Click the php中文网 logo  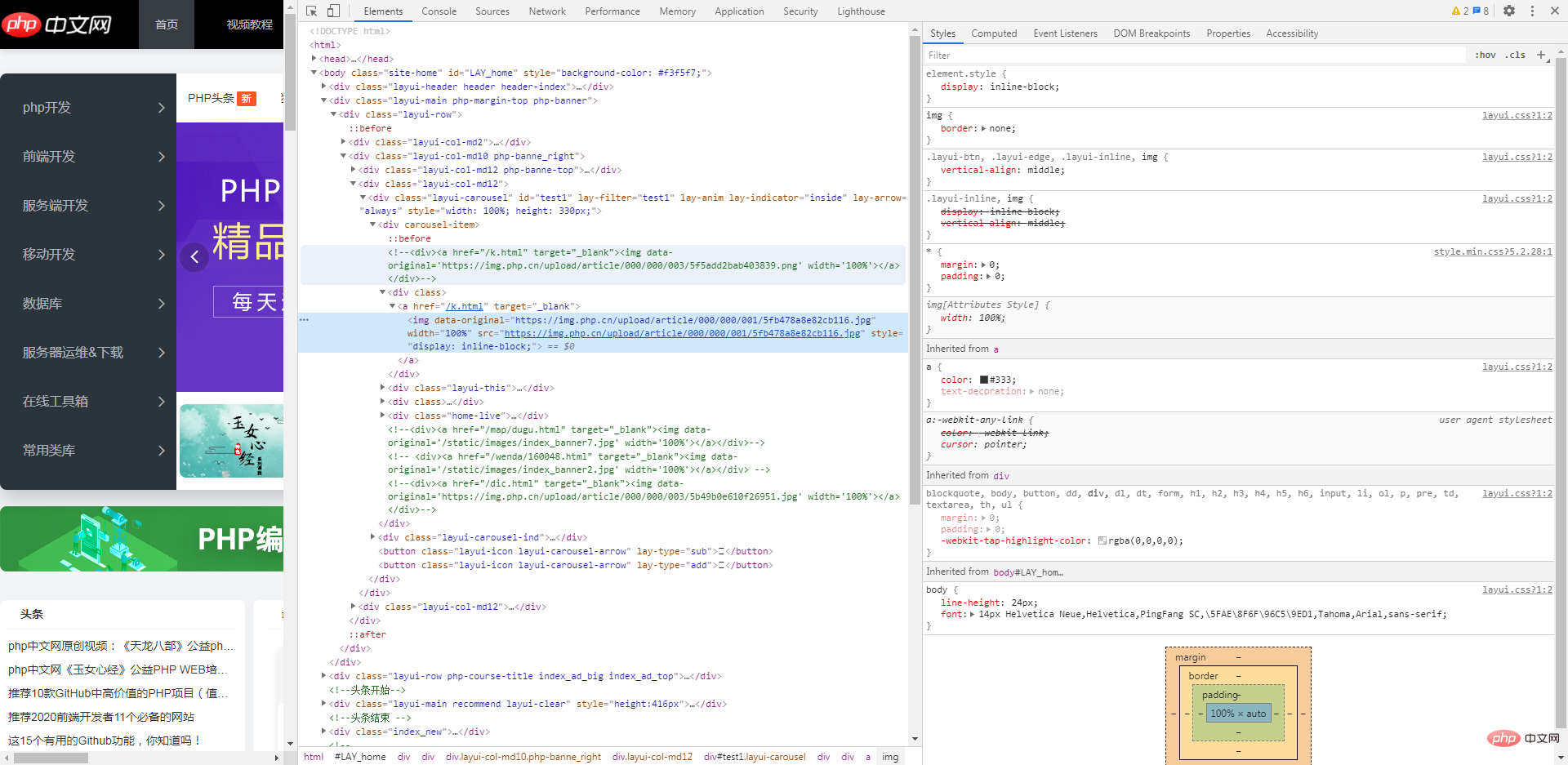pos(57,24)
